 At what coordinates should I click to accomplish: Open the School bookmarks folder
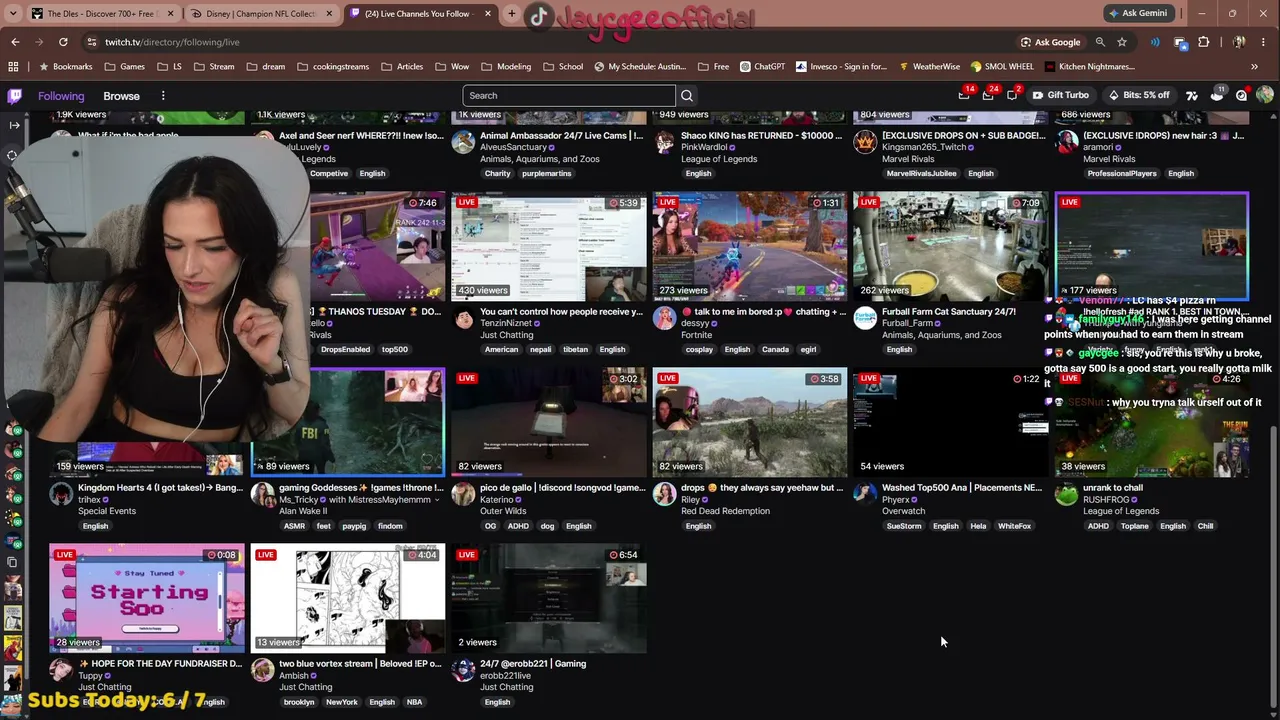click(x=563, y=67)
